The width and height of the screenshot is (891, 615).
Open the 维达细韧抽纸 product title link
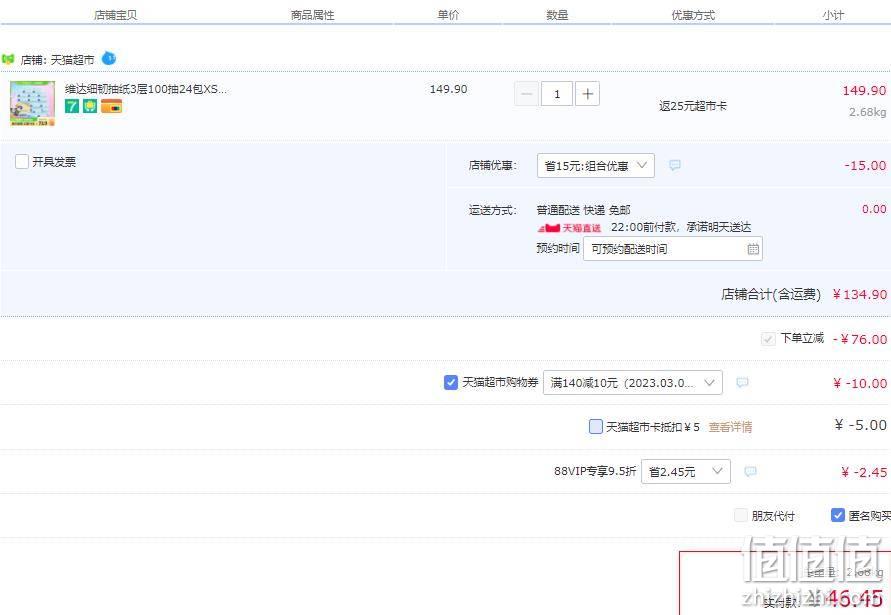coord(145,89)
